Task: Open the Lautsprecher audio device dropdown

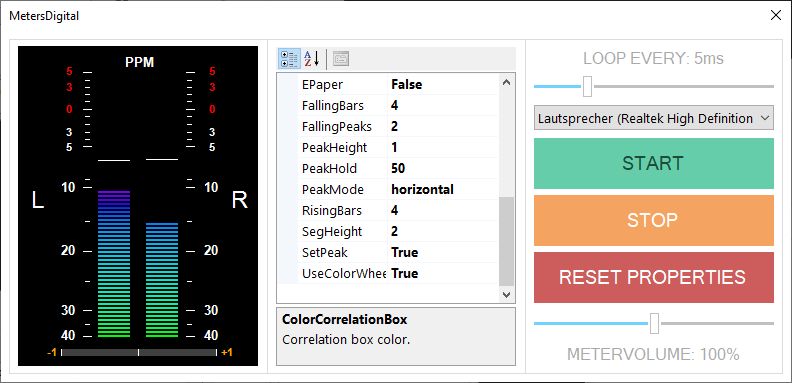Action: (x=654, y=118)
